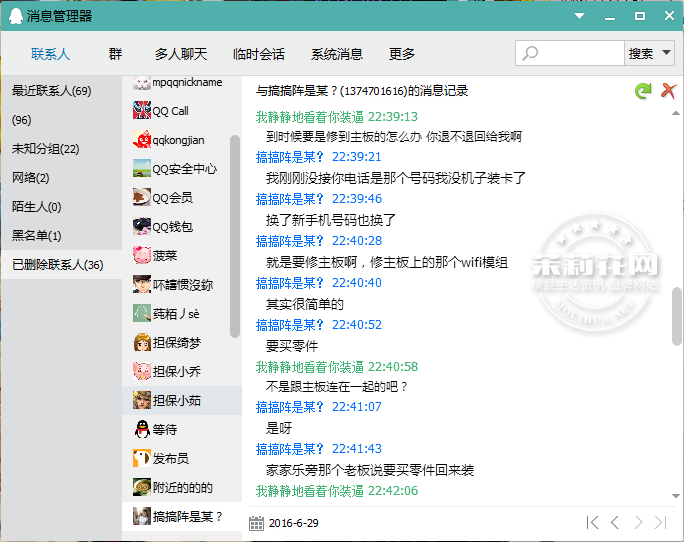Click the 2016-6-29 date label
Screen dimensions: 684x542
(294, 523)
